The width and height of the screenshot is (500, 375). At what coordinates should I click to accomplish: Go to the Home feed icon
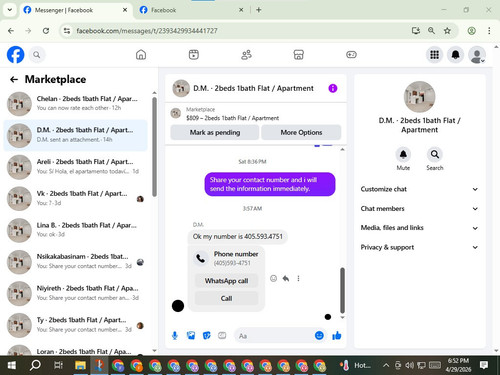pos(141,55)
